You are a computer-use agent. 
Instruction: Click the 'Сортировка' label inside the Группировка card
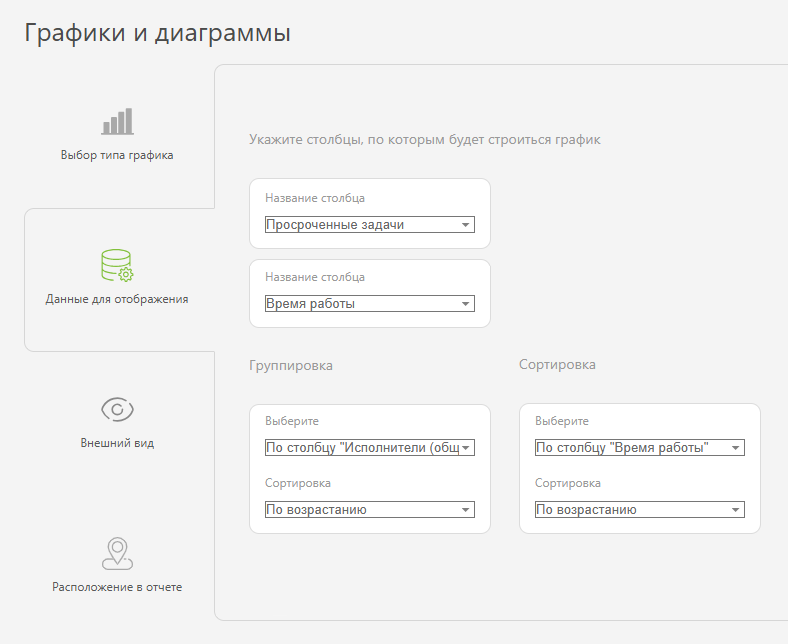pyautogui.click(x=298, y=483)
